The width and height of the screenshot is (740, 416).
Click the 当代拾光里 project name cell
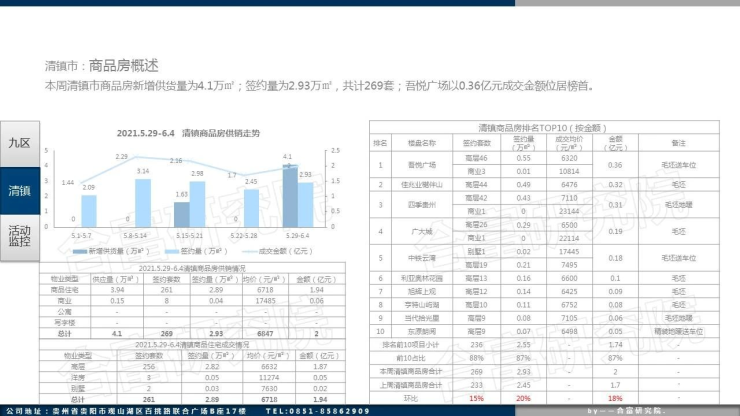point(422,318)
